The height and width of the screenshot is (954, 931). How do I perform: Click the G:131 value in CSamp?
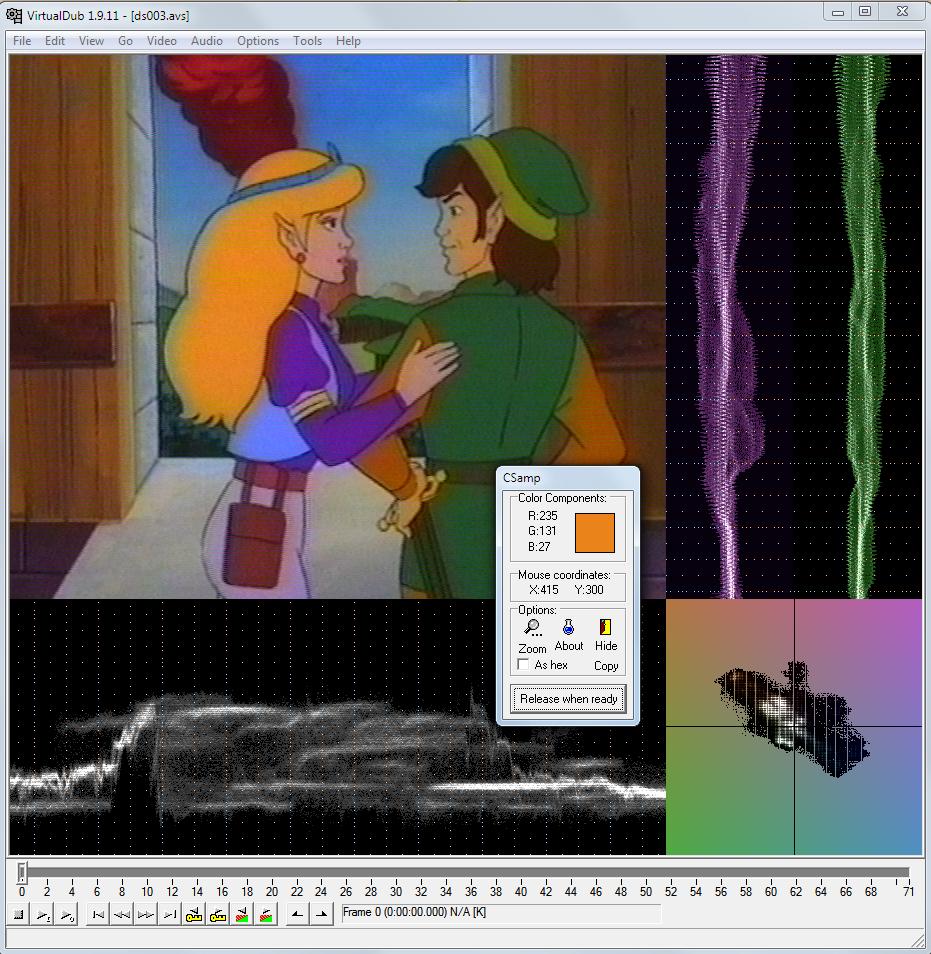(x=542, y=531)
